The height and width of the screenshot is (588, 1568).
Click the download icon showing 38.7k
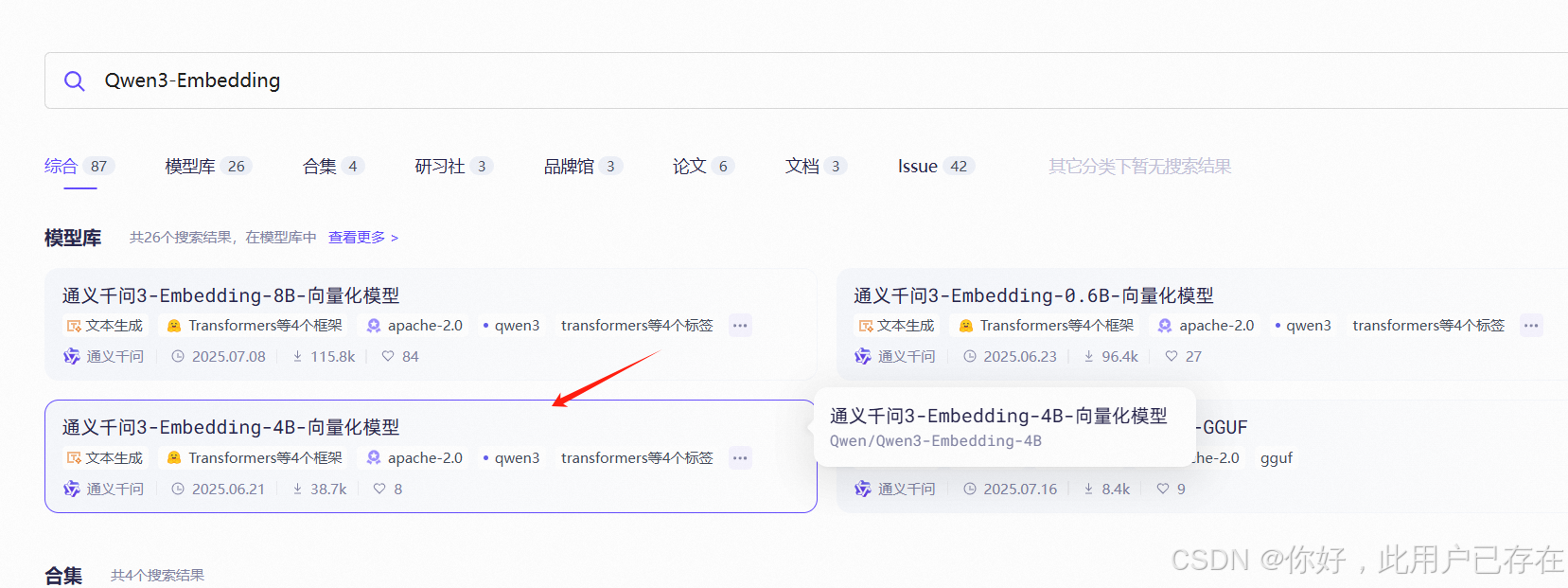click(x=297, y=490)
